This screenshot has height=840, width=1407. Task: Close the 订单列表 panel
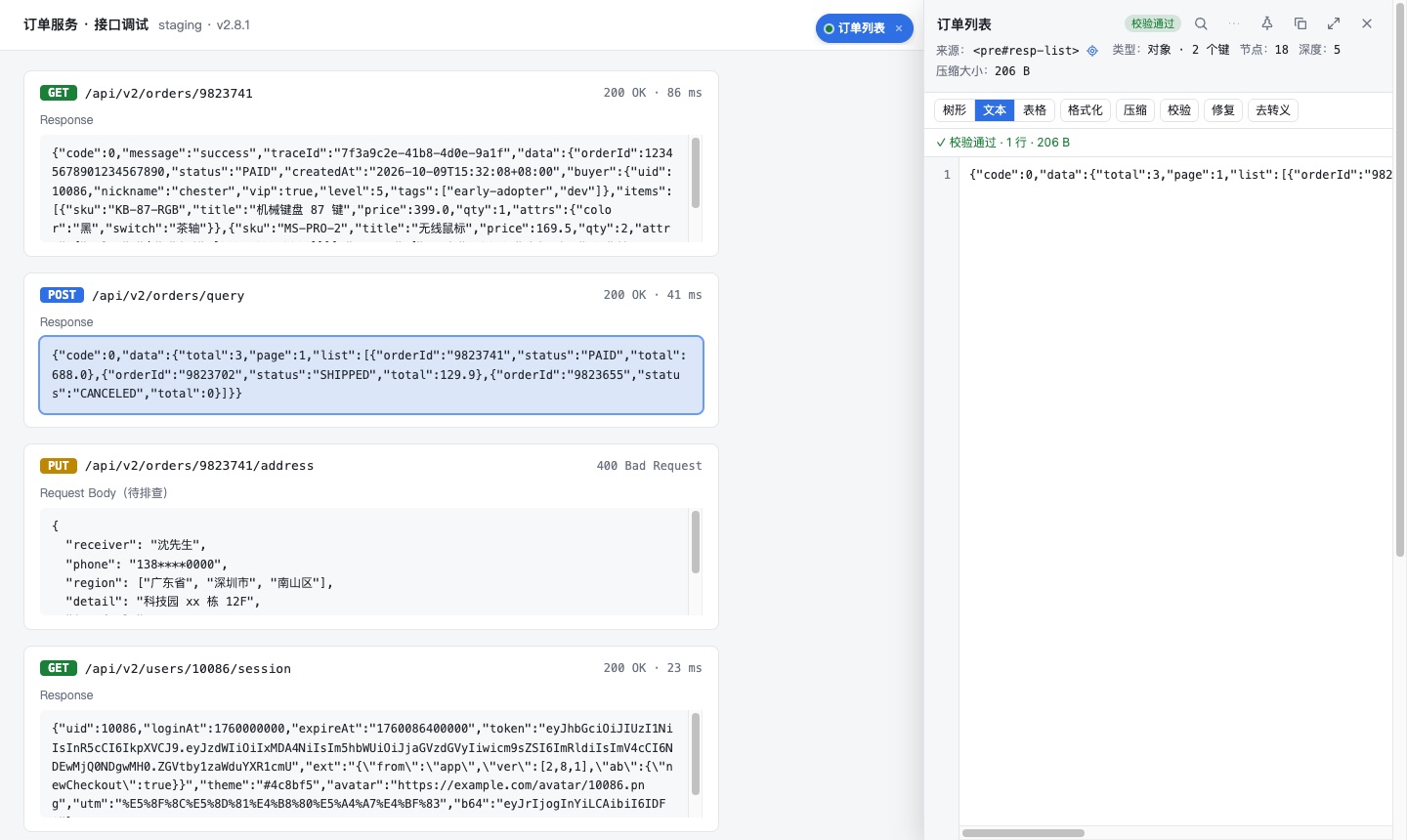click(x=1367, y=23)
